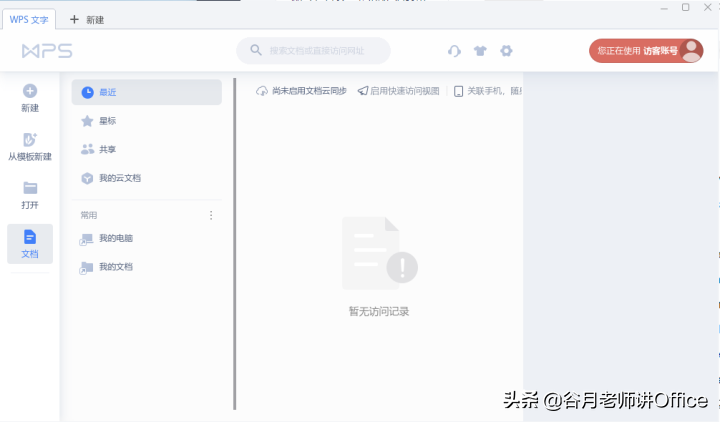The image size is (720, 422).
Task: Open 星标 starred documents
Action: [146, 121]
